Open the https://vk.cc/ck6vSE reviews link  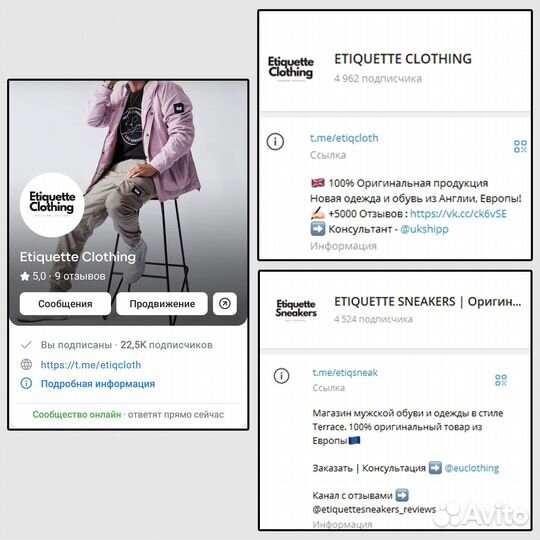point(458,214)
